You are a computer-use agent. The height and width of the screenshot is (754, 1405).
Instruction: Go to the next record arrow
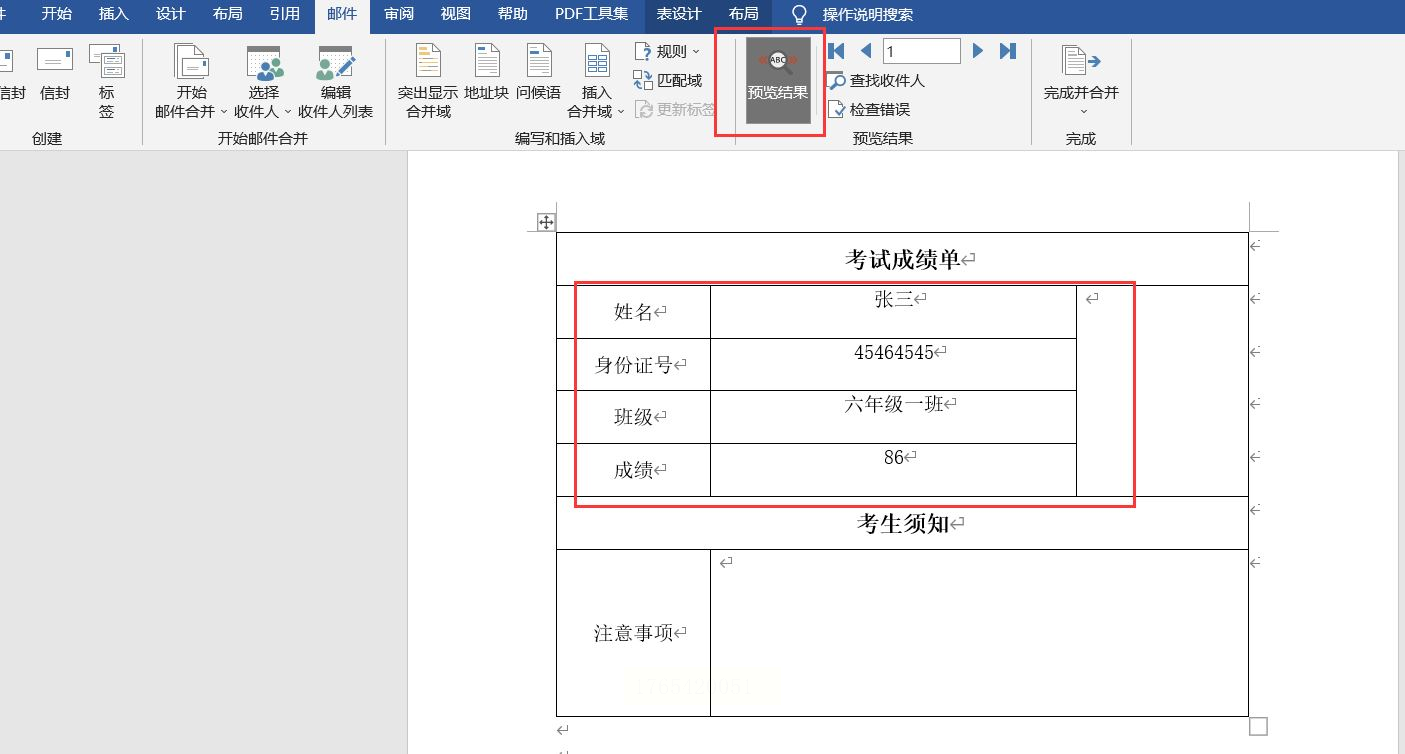[978, 51]
